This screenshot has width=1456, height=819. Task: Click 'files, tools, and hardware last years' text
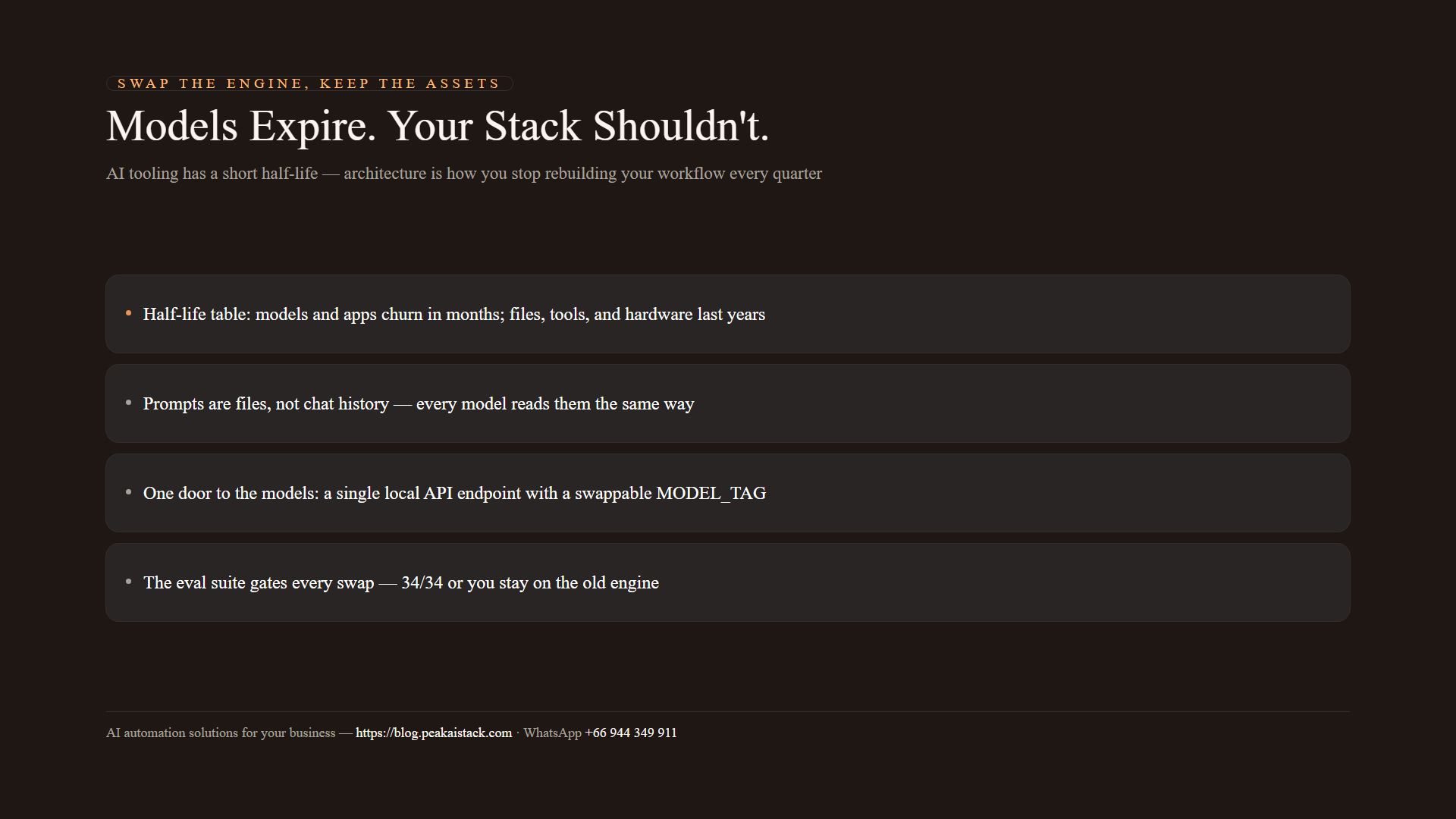637,315
